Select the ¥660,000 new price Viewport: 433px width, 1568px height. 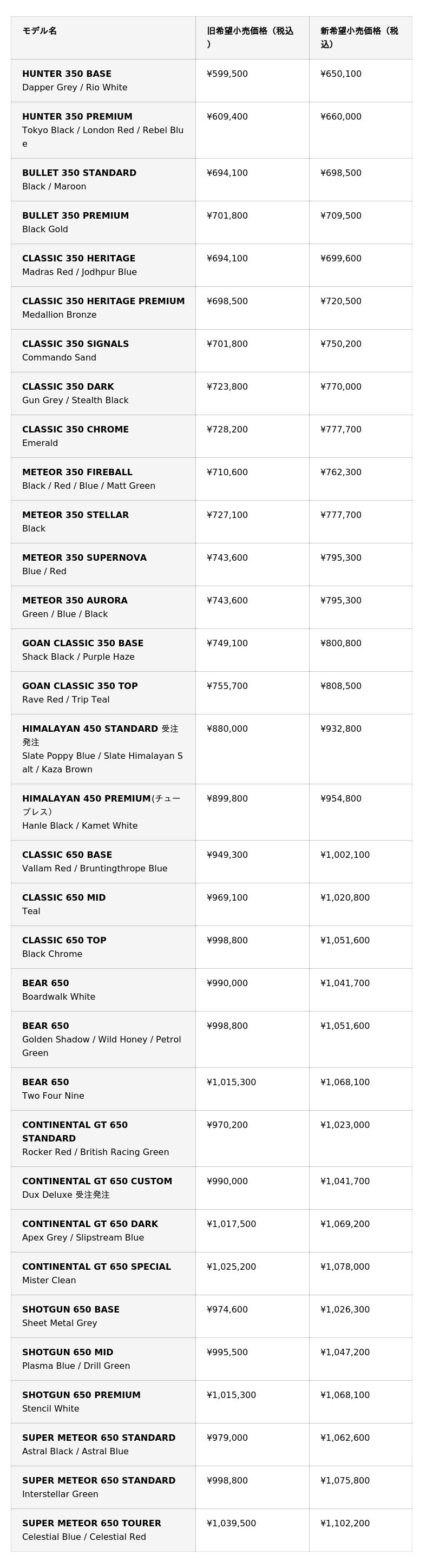pos(340,116)
